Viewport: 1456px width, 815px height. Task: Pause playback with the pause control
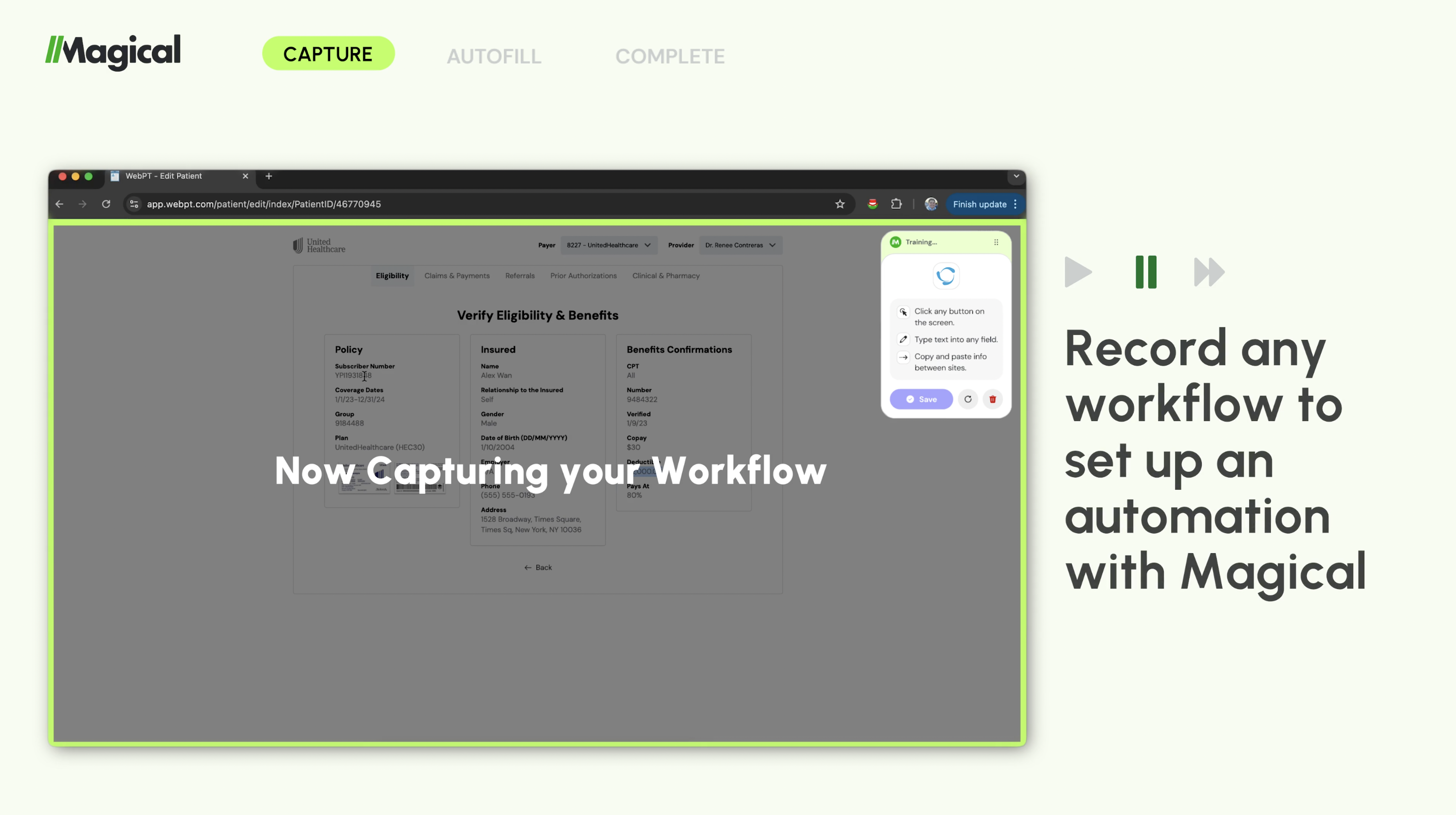(1146, 272)
